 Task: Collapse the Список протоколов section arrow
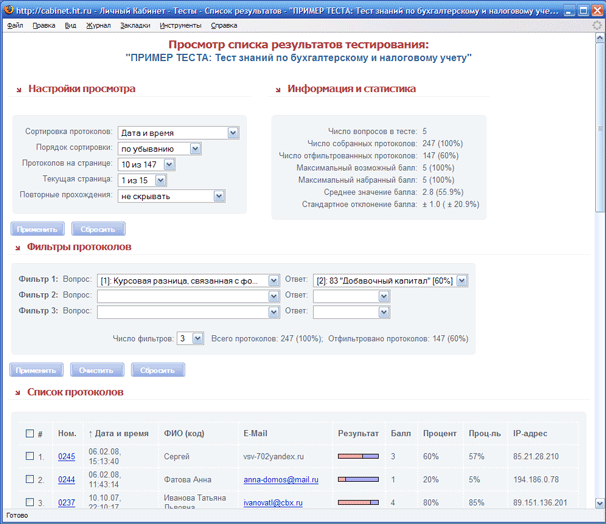(17, 393)
